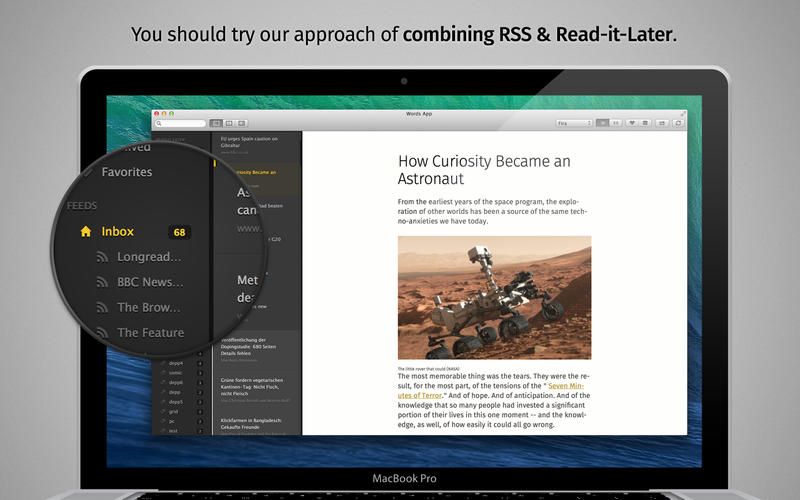Viewport: 800px width, 500px height.
Task: Click the RSS icon beside Longread feed
Action: pyautogui.click(x=101, y=257)
